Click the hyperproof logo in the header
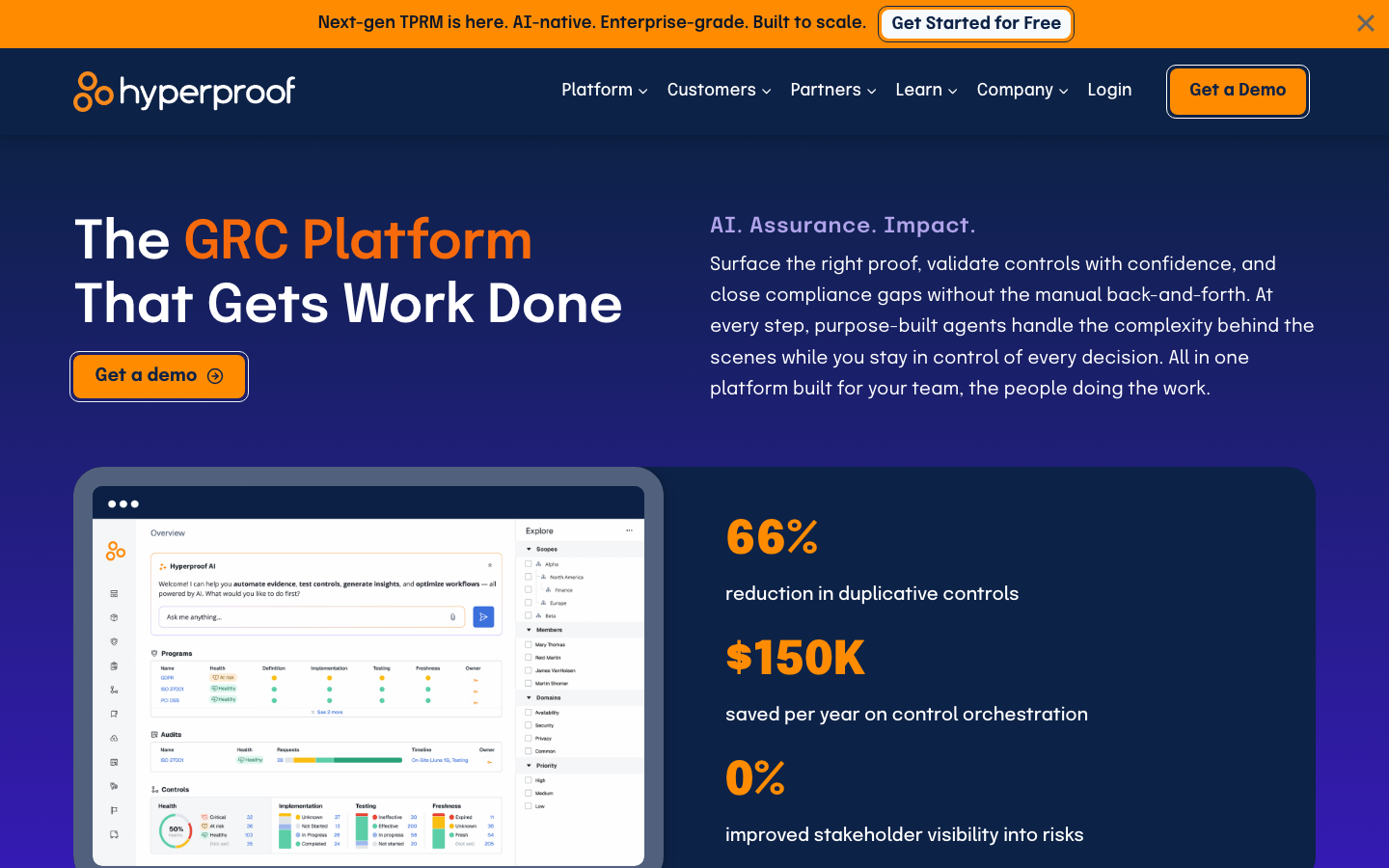The width and height of the screenshot is (1389, 868). 184,92
